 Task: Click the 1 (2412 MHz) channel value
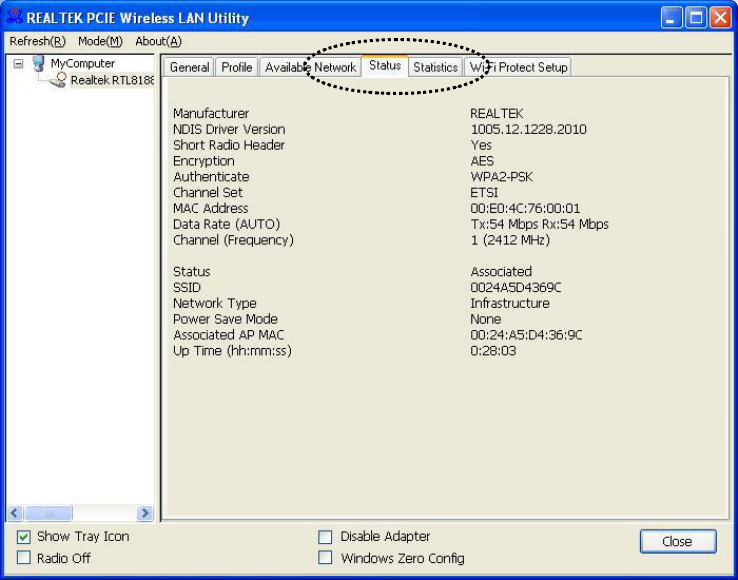(510, 240)
